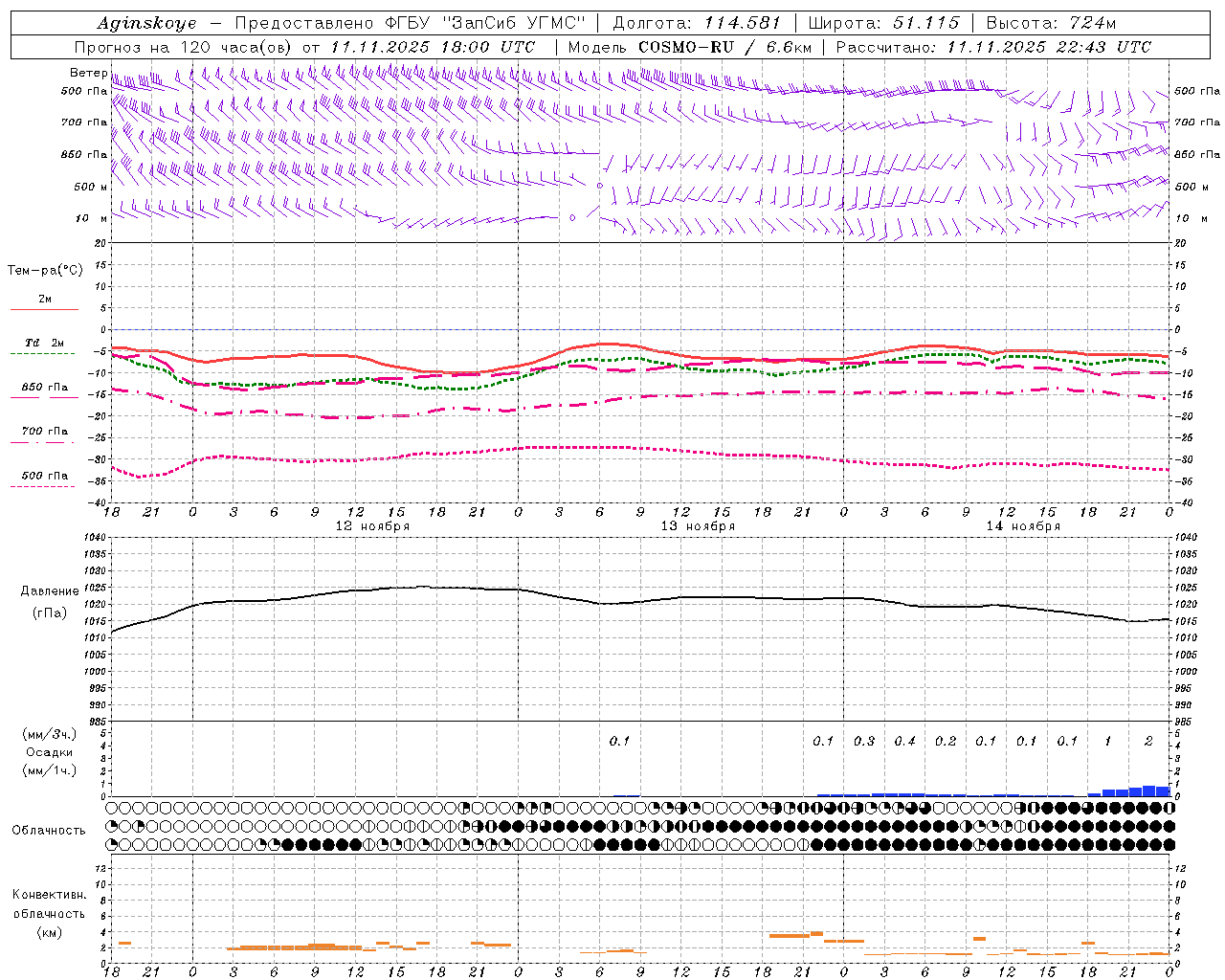This screenshot has width=1225, height=980.
Task: Click the (мм/1ч.) precipitation unit label
Action: tap(50, 770)
